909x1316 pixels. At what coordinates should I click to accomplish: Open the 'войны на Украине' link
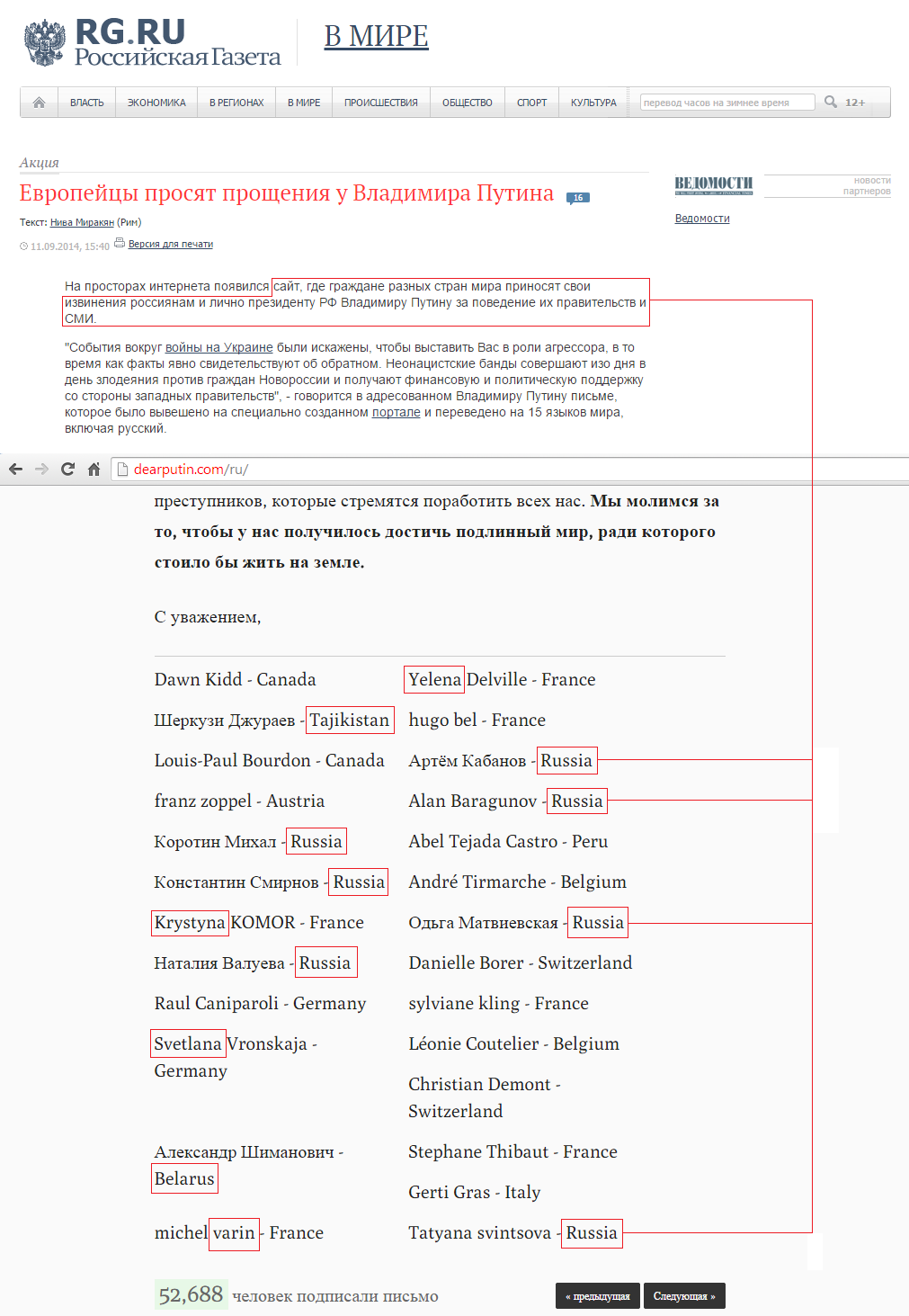[x=218, y=347]
